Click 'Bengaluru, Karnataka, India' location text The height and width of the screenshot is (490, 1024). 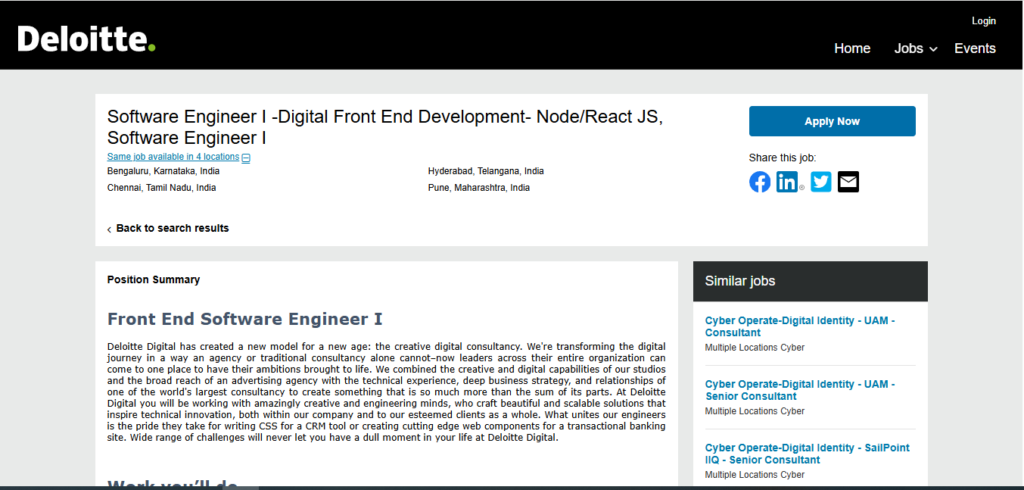[x=163, y=171]
